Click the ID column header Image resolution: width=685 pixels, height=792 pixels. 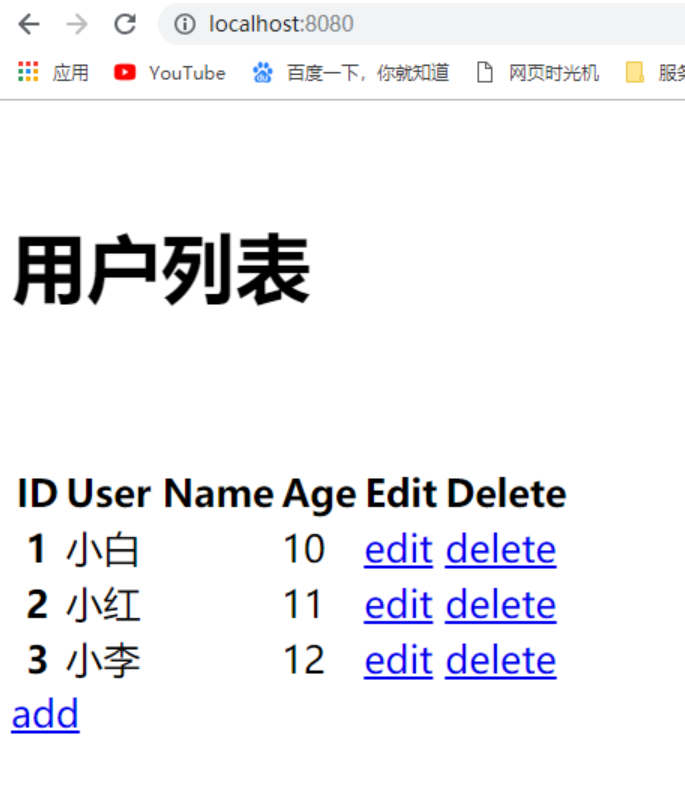(x=37, y=493)
